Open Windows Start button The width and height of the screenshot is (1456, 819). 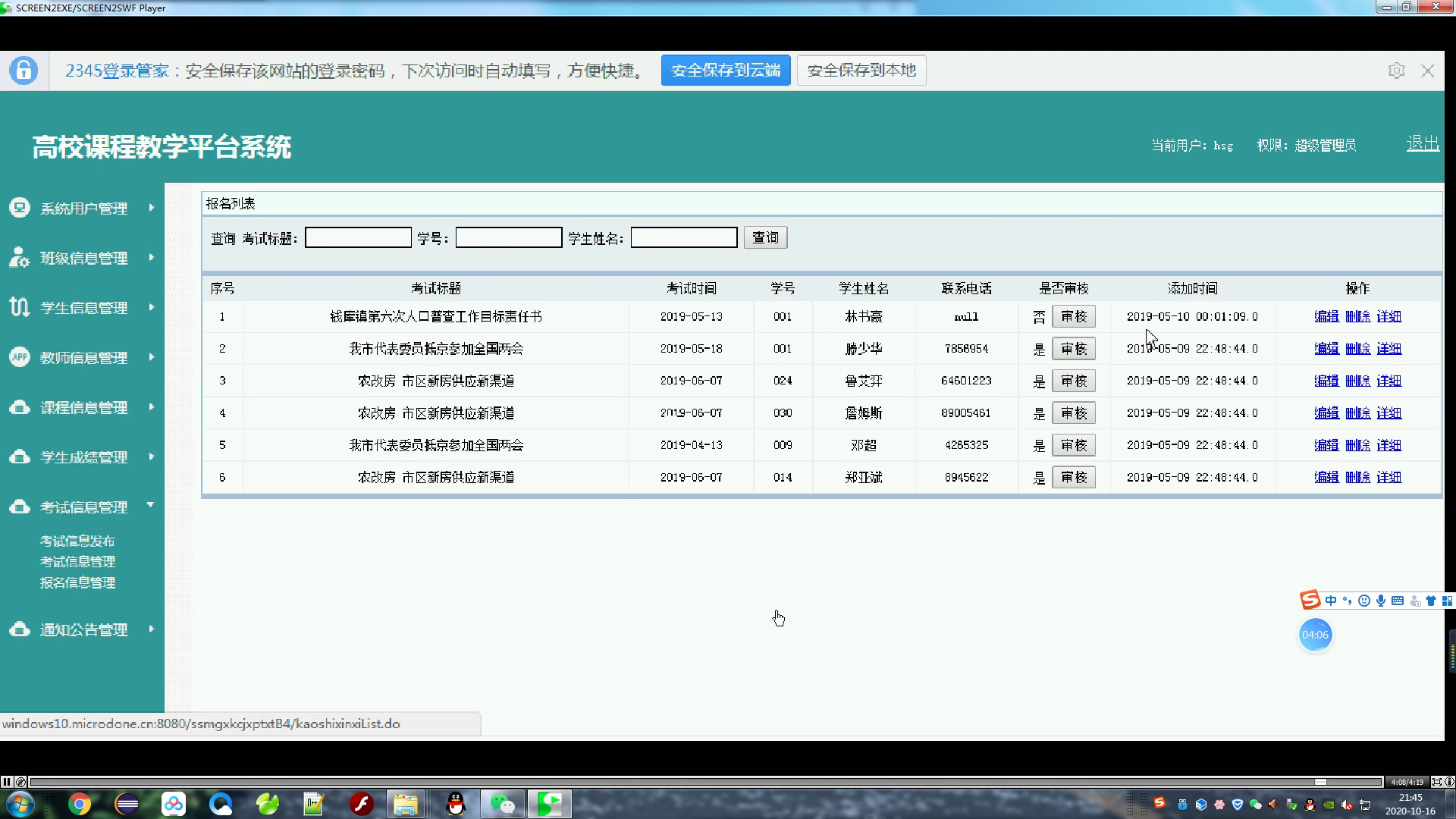pos(20,804)
